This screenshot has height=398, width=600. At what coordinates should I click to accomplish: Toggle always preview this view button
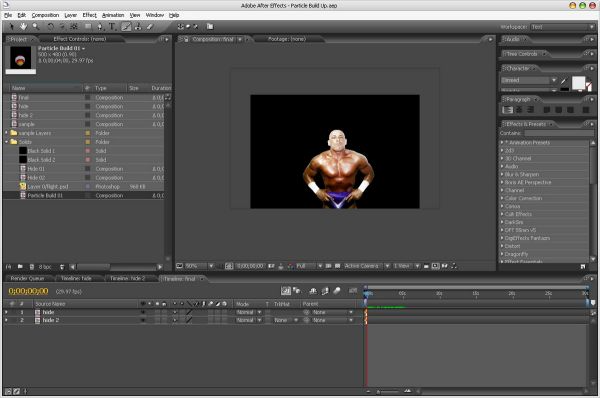pyautogui.click(x=179, y=266)
